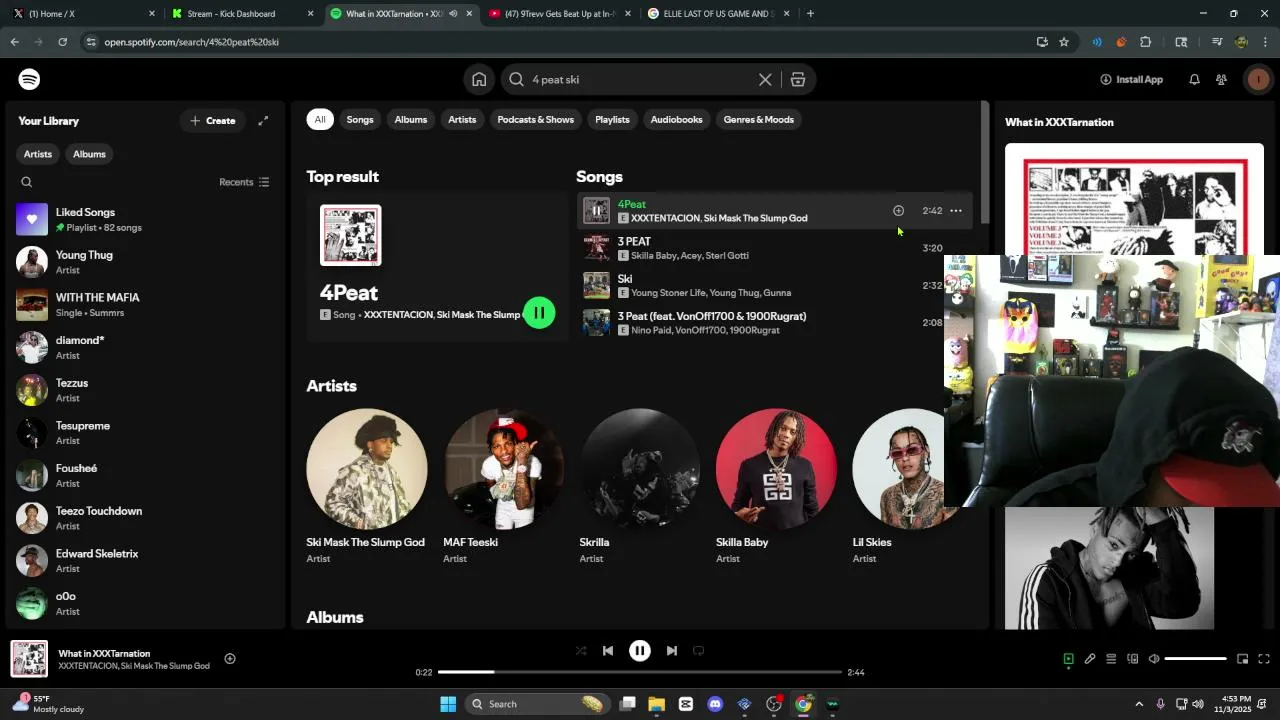Image resolution: width=1280 pixels, height=720 pixels.
Task: Open Connect to a device
Action: click(x=1133, y=659)
